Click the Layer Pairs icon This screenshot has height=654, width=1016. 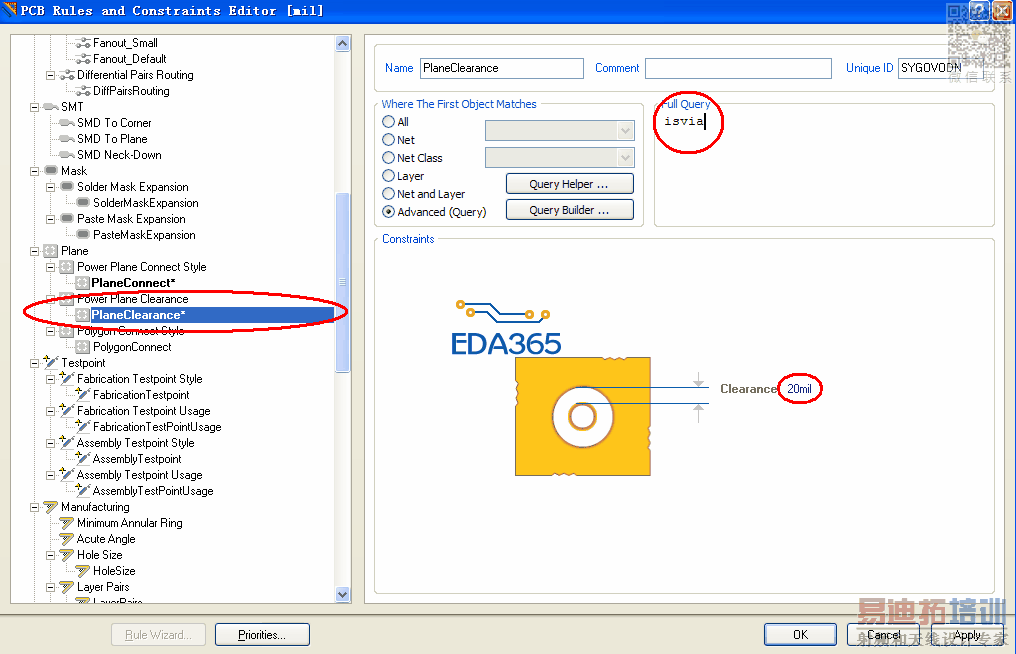coord(67,587)
